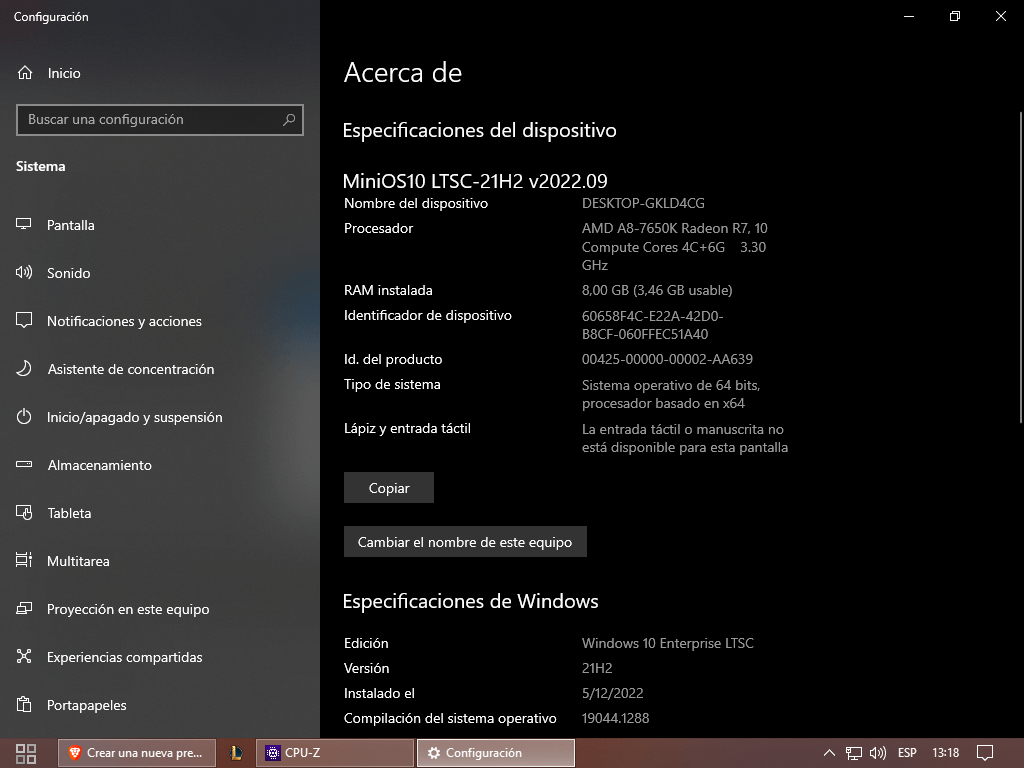Click the Buscar una configuración field
The image size is (1024, 768).
coord(160,120)
